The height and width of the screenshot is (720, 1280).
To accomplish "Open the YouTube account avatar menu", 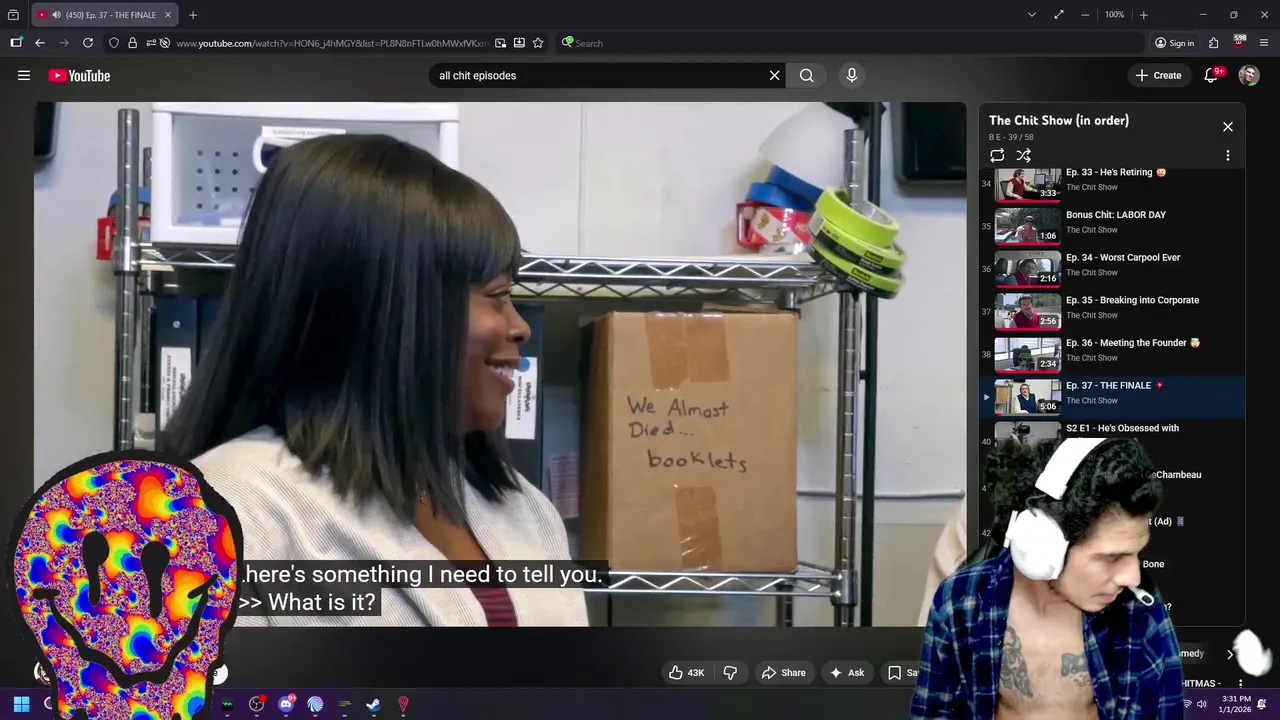I will point(1249,75).
